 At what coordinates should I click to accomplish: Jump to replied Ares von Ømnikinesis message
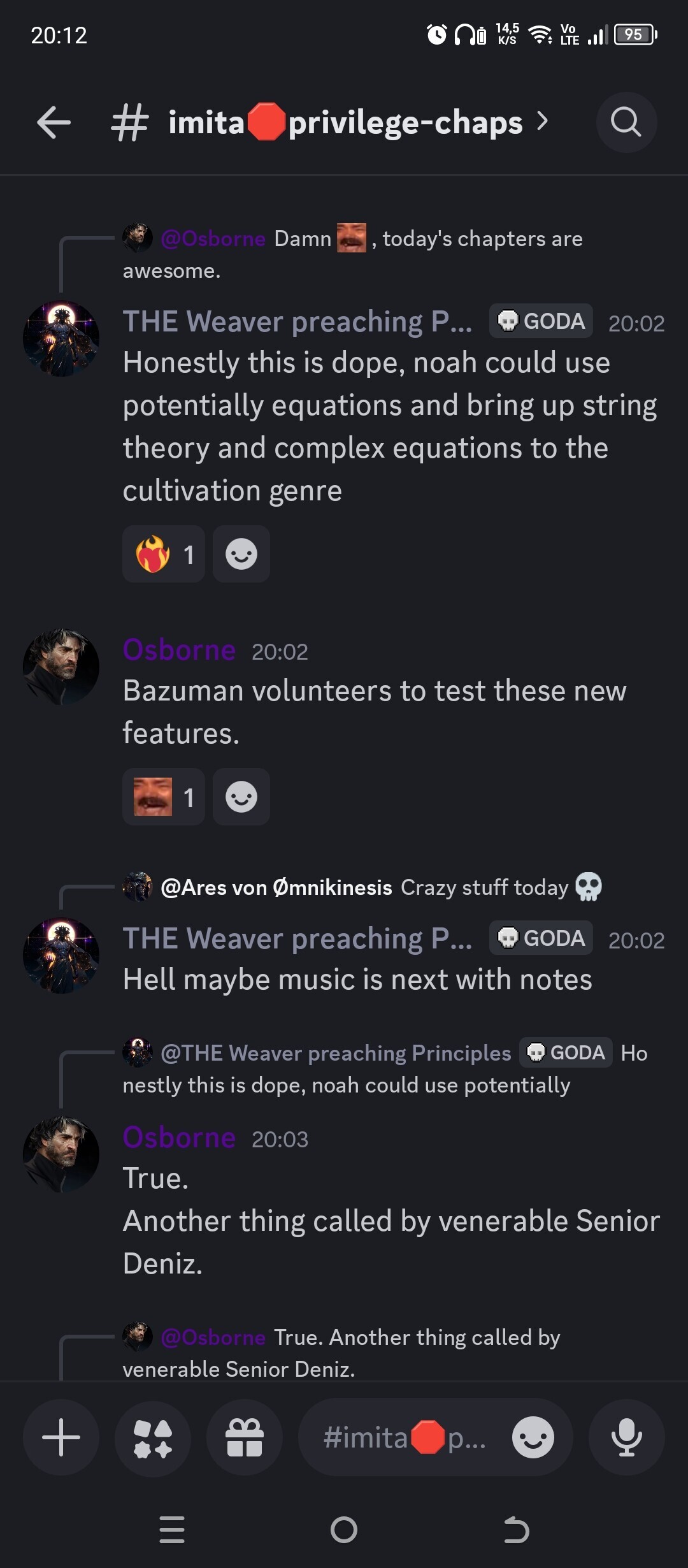363,887
